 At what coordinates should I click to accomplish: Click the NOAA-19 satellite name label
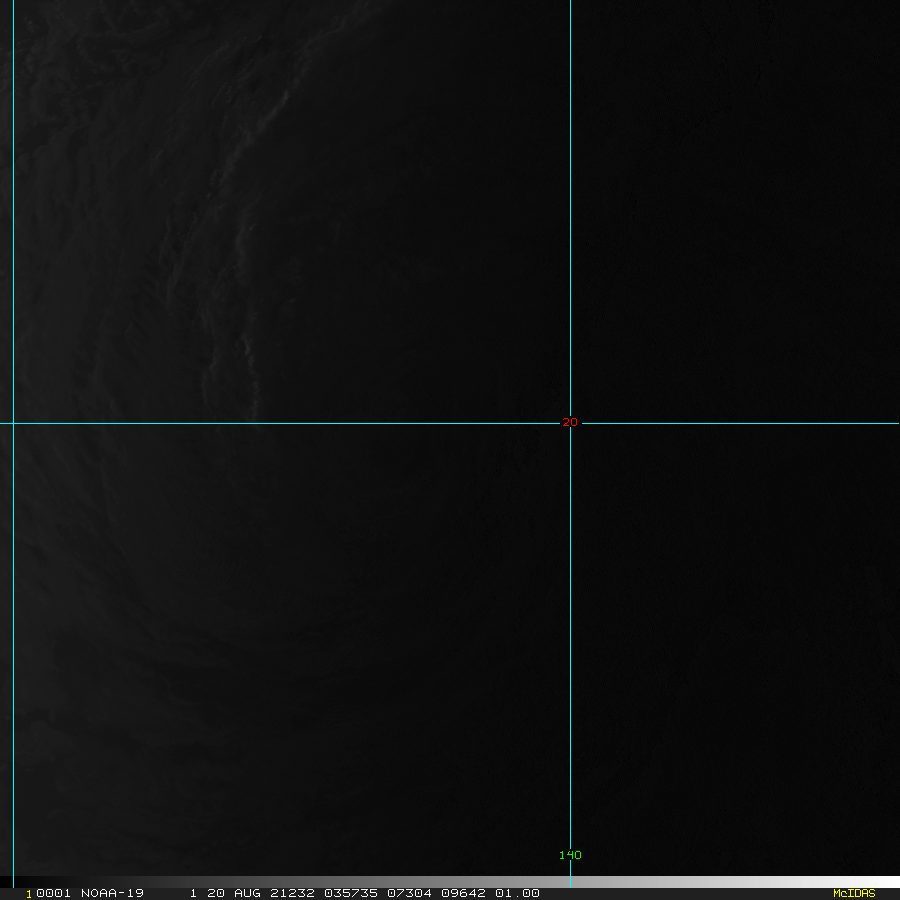[x=113, y=893]
